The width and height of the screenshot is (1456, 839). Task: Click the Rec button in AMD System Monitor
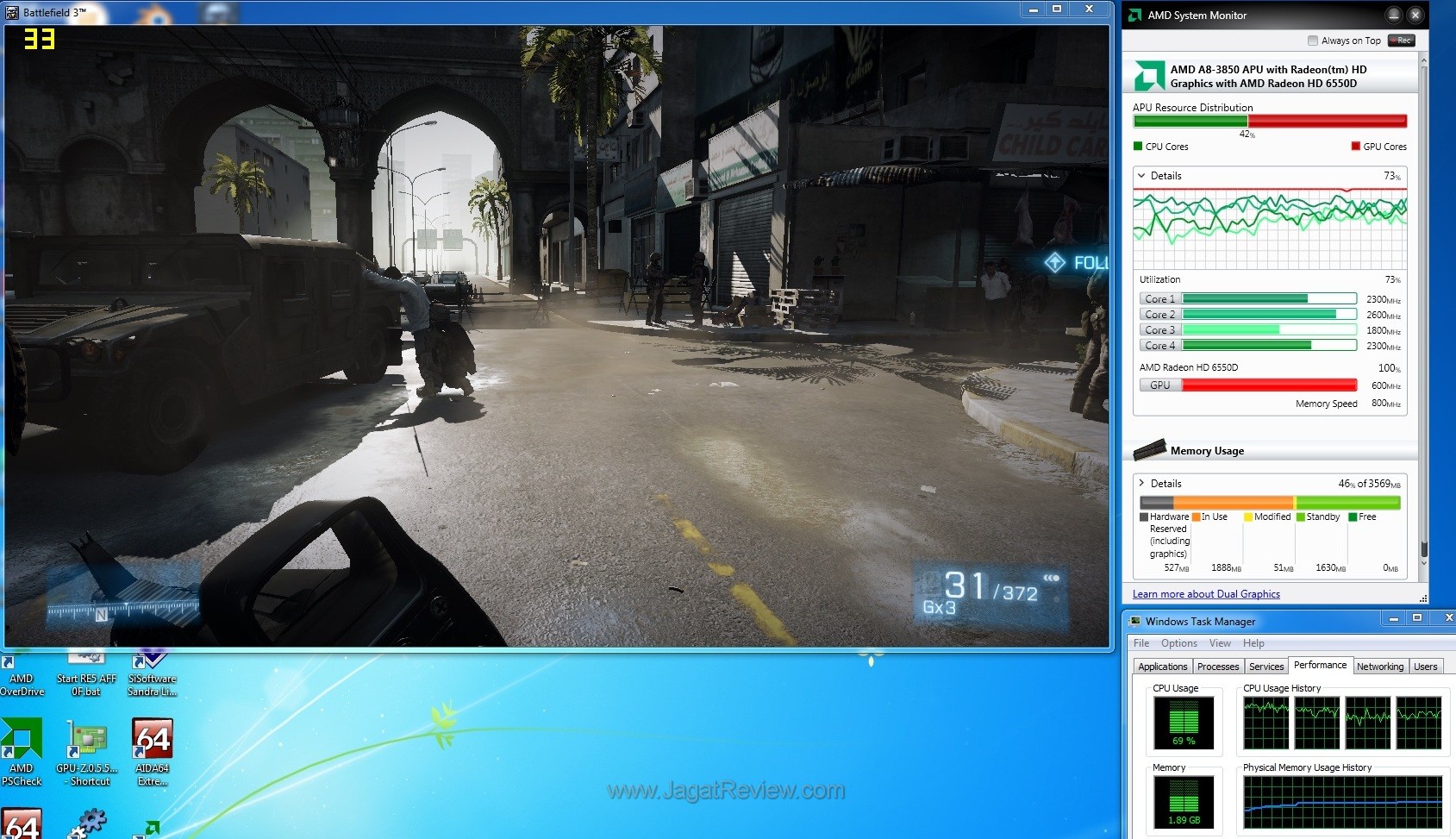(x=1401, y=41)
